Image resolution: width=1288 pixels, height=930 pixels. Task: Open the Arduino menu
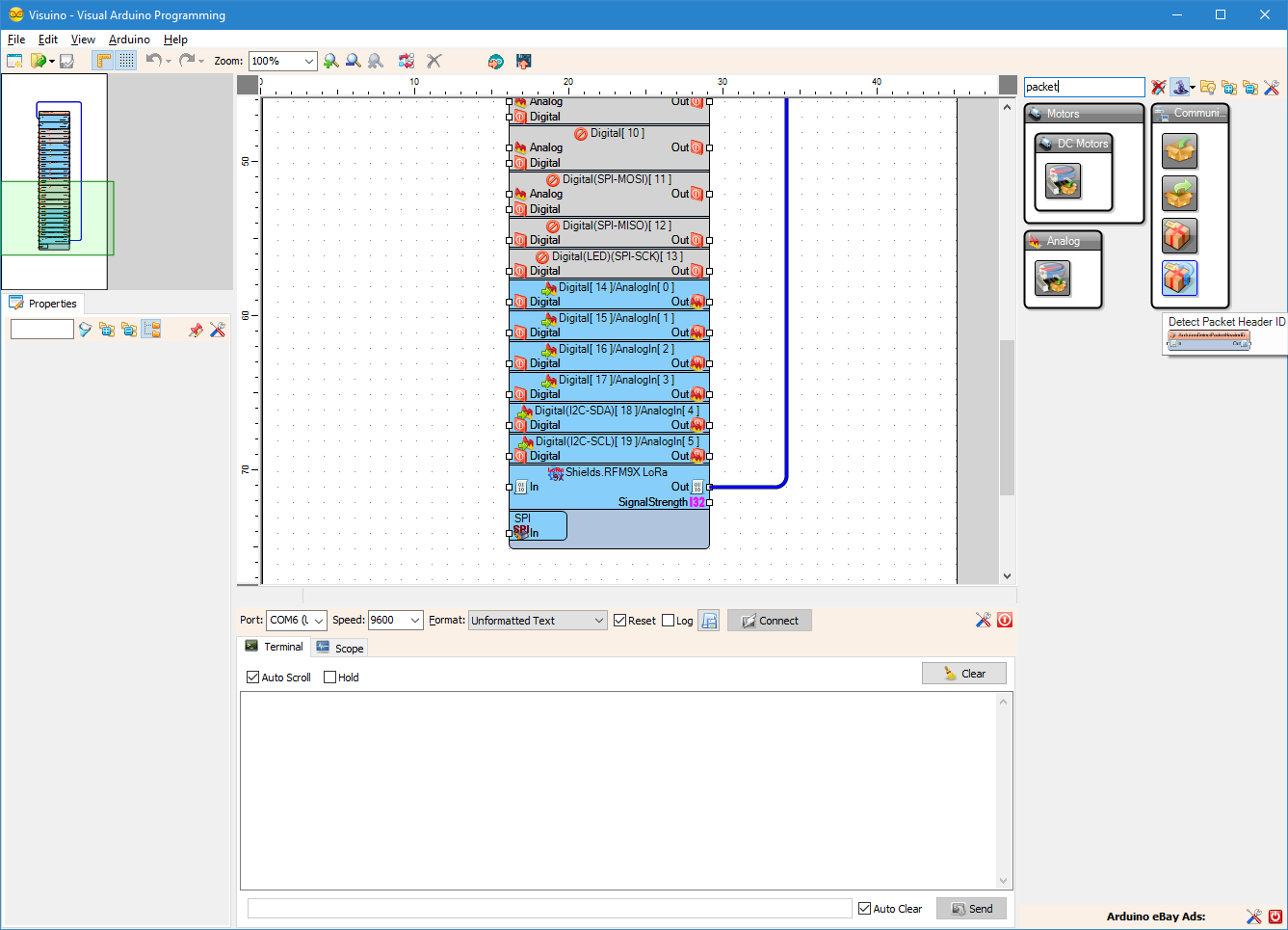[129, 40]
